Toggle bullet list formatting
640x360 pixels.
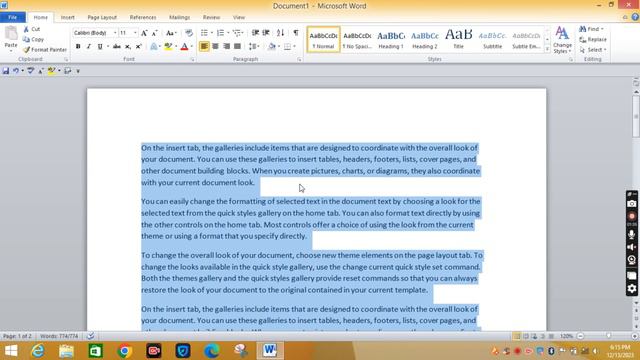204,33
